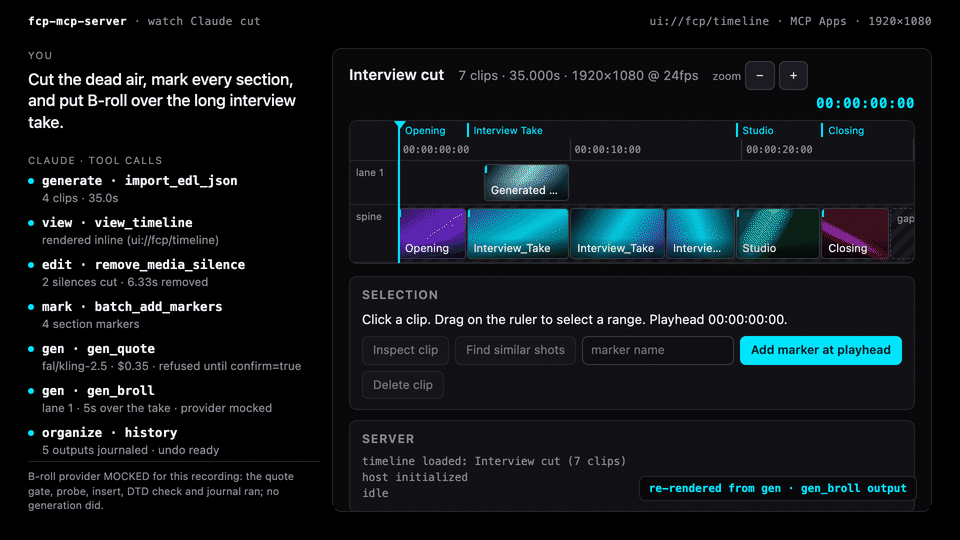Viewport: 960px width, 540px height.
Task: Click the 'fcp-mcp-server' header title
Action: pyautogui.click(x=77, y=21)
